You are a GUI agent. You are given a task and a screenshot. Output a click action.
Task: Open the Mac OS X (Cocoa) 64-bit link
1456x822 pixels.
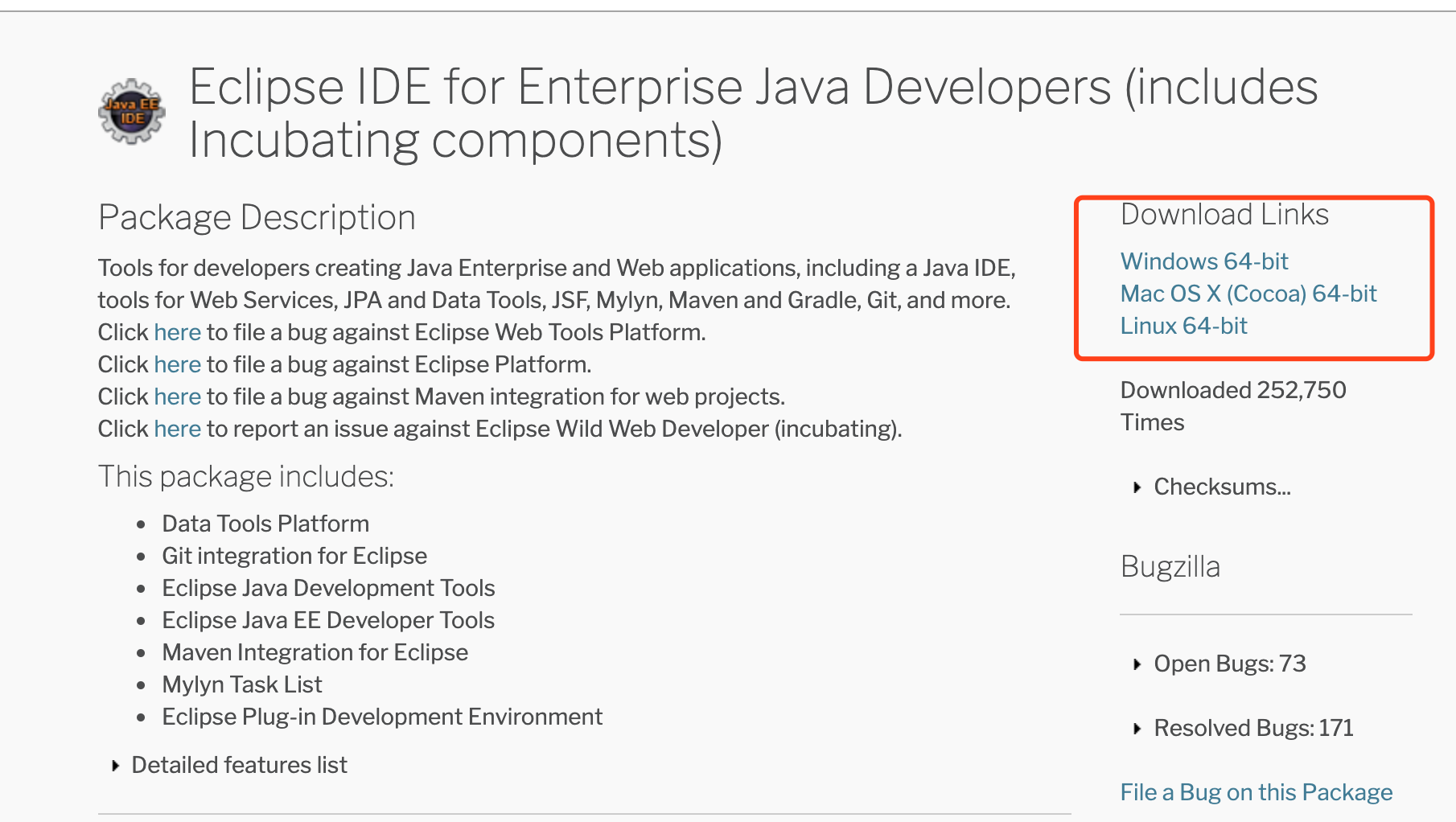1248,294
